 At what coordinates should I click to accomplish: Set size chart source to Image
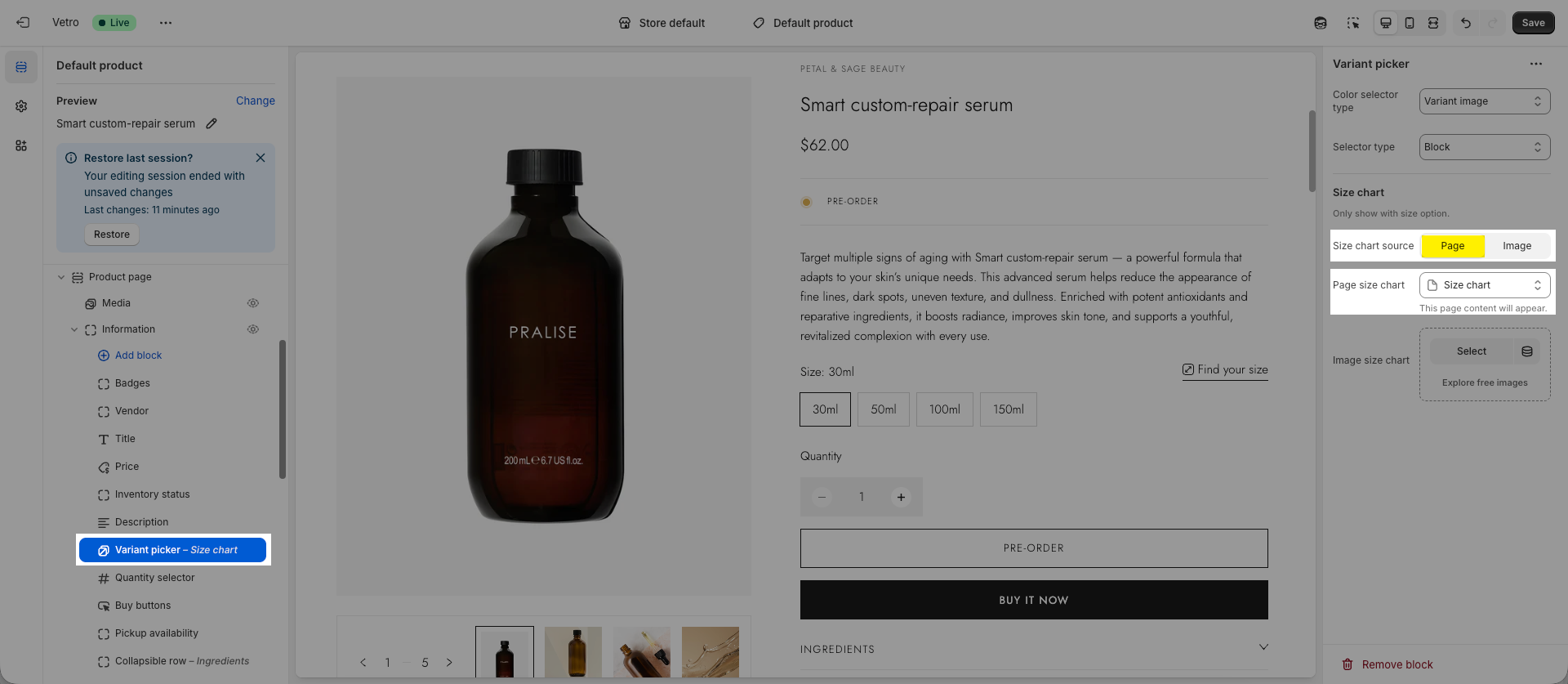[x=1517, y=246]
